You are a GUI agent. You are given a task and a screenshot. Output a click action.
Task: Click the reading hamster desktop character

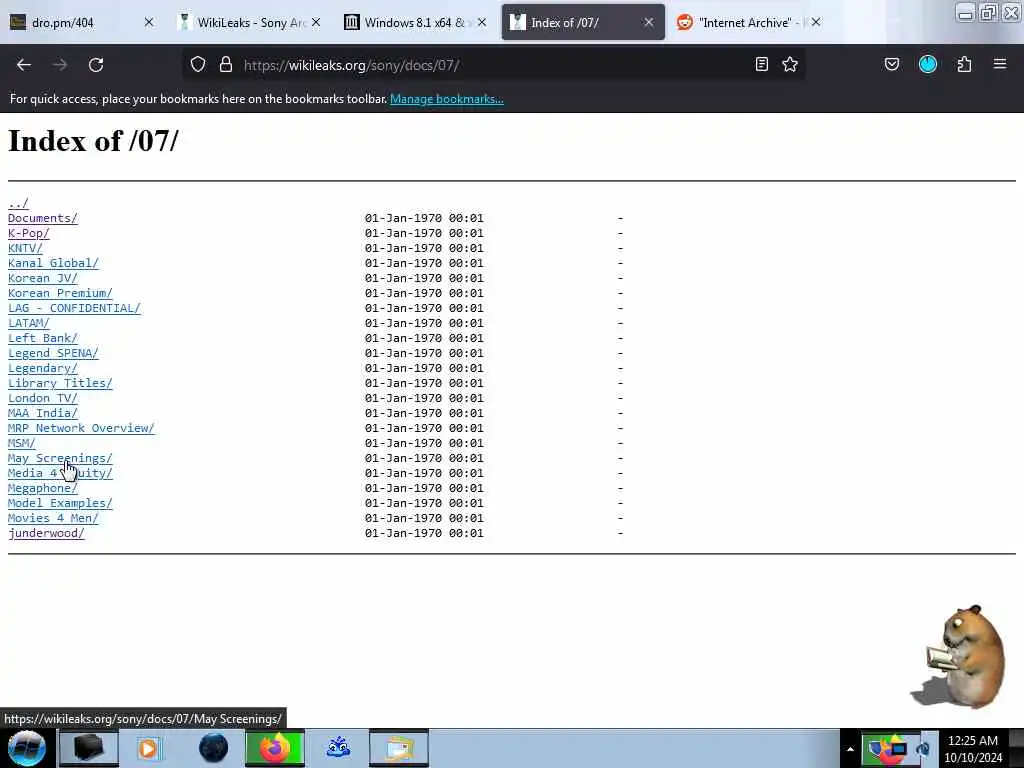pos(959,656)
